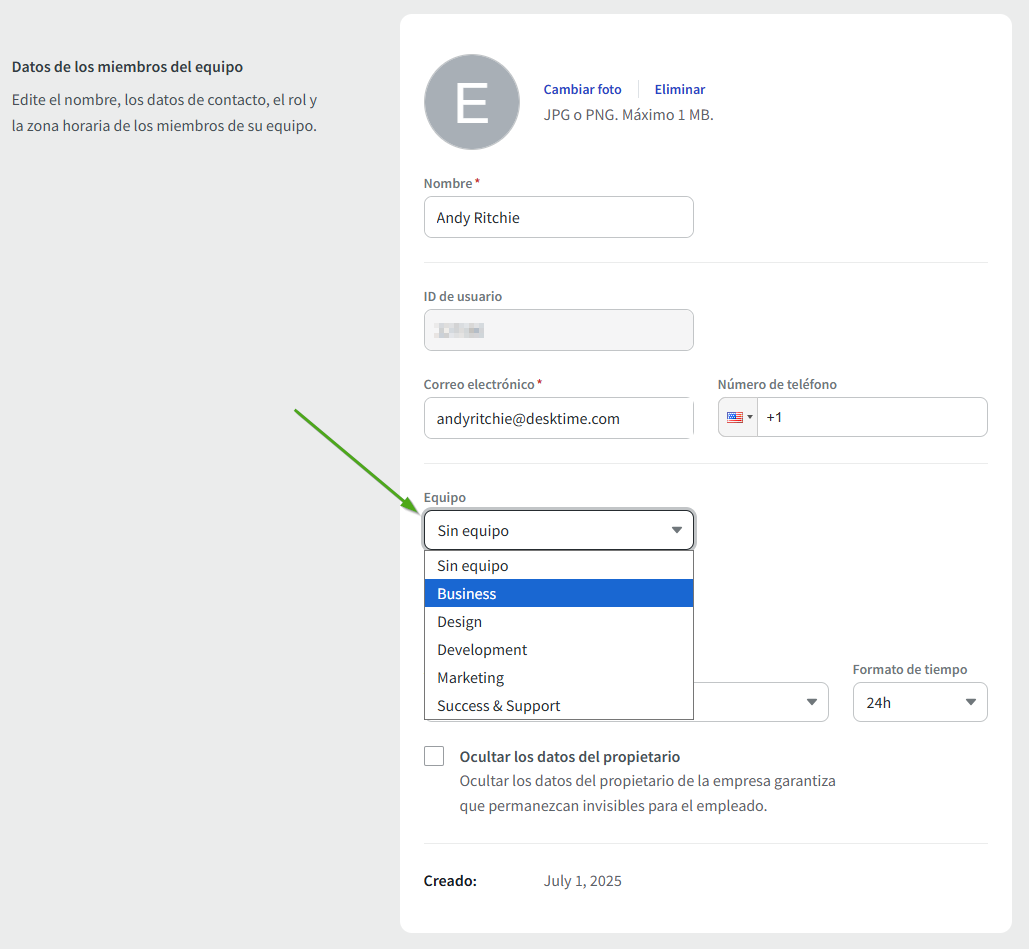Screen dimensions: 1029x949
Task: Enable Ocultar los datos del propietario checkbox
Action: (x=434, y=756)
